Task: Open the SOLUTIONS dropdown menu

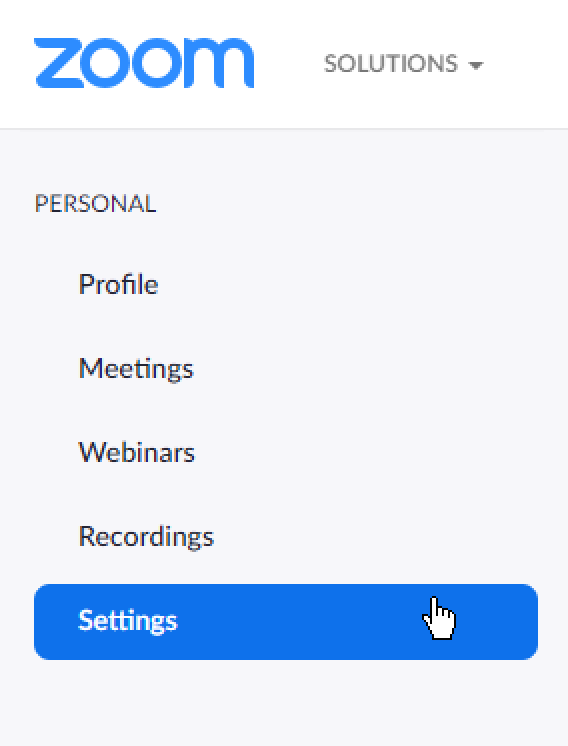Action: (x=403, y=64)
